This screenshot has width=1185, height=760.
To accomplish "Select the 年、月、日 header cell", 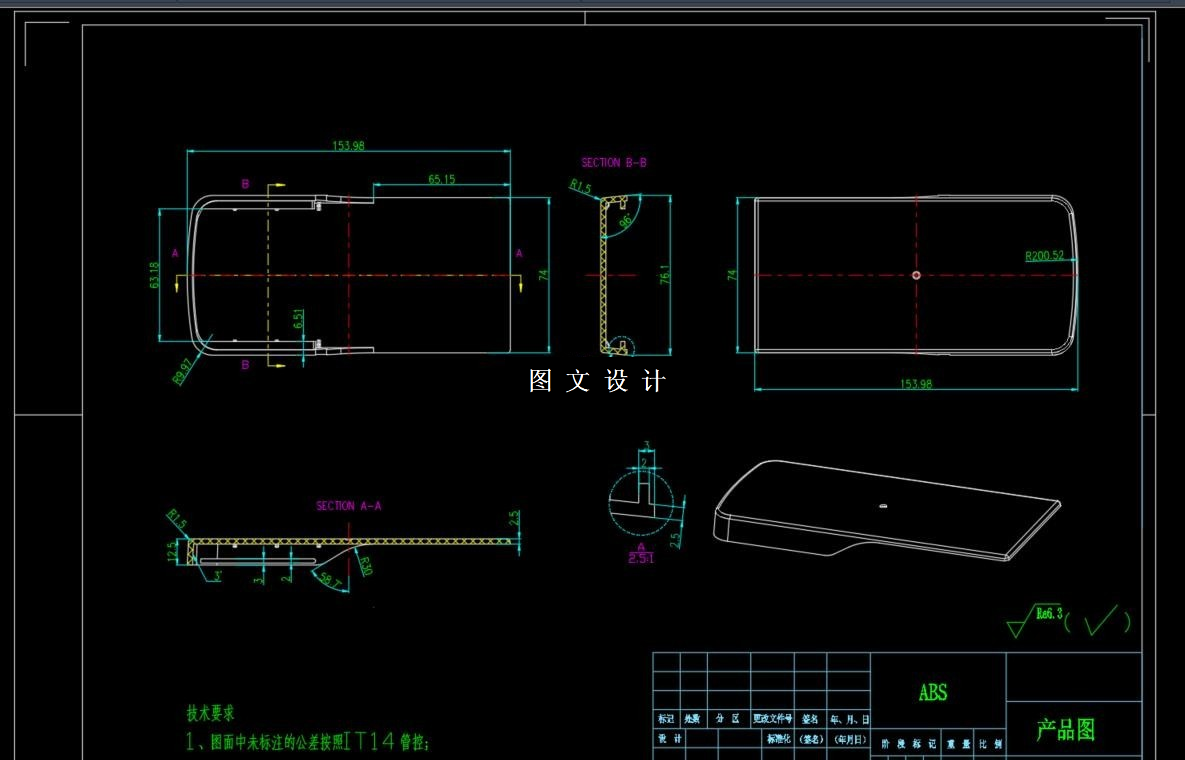I will click(850, 719).
